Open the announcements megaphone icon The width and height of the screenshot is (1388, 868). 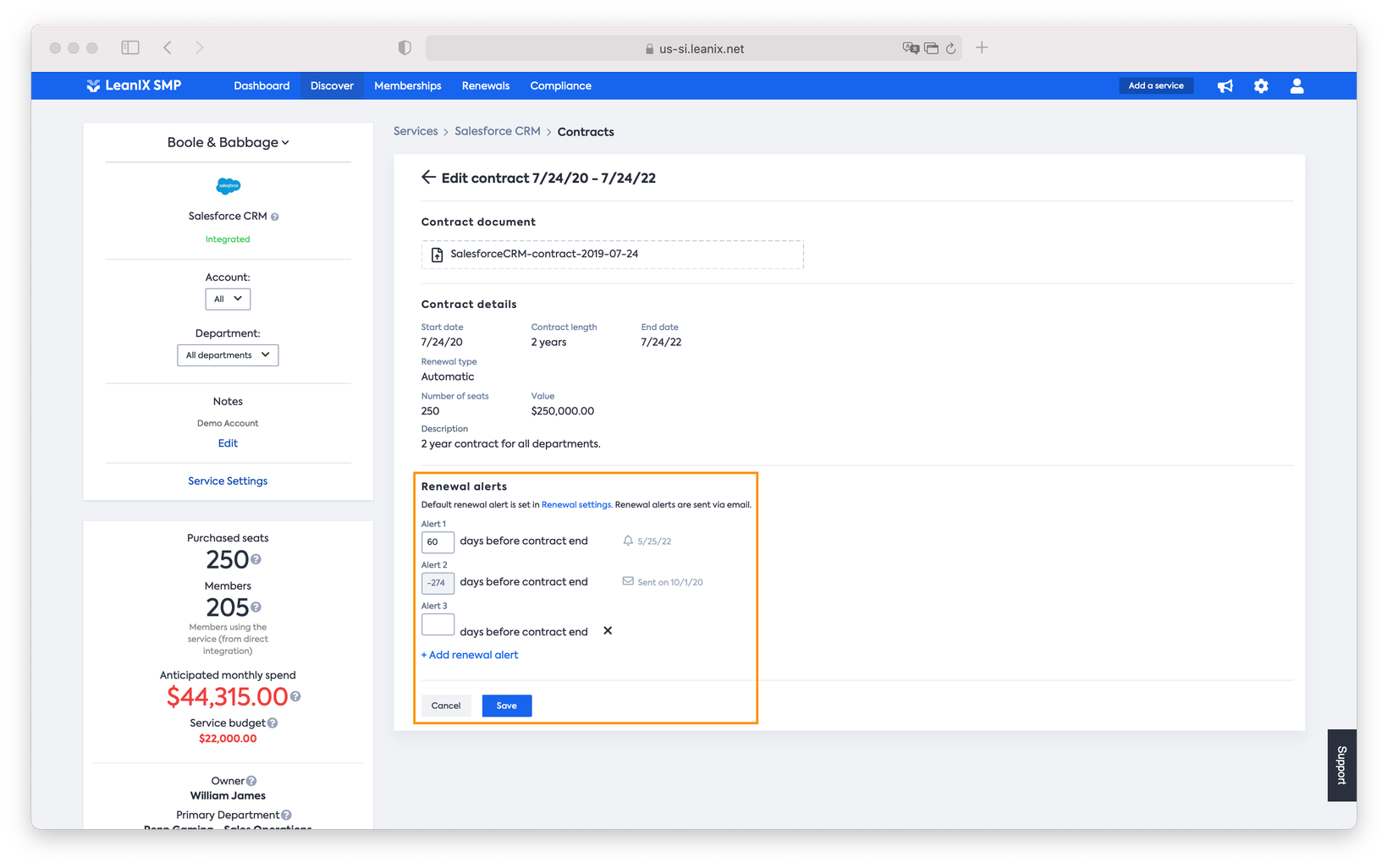pos(1225,86)
